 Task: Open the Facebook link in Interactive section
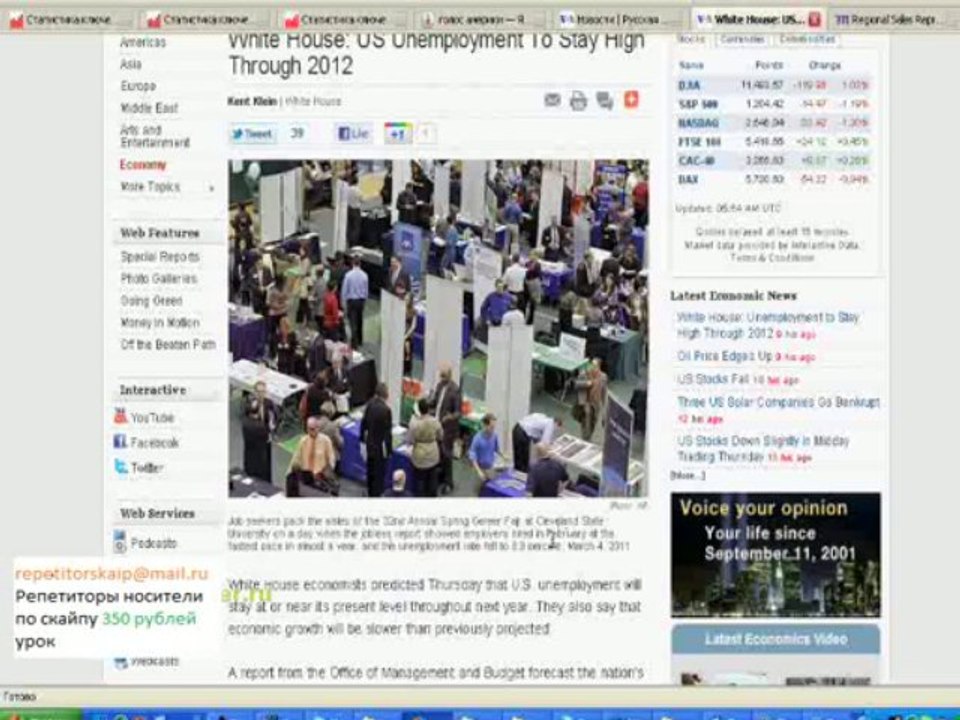pyautogui.click(x=146, y=442)
